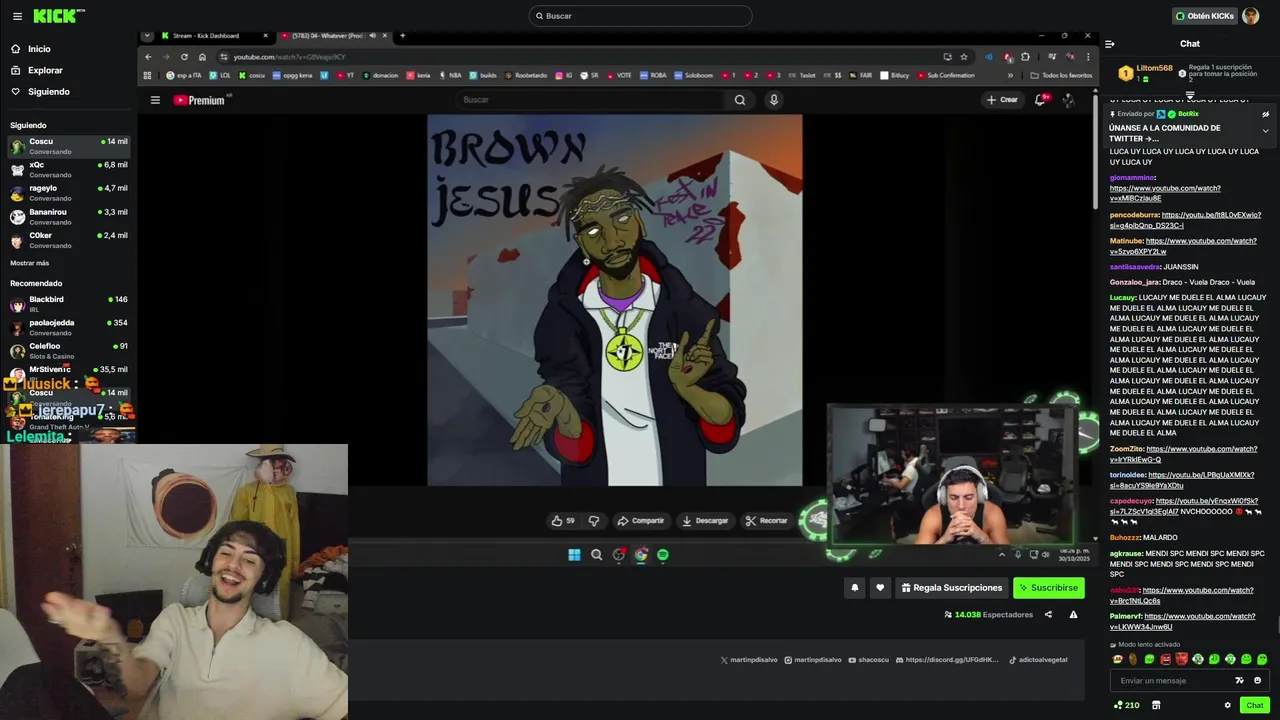Click the Lucauy chat username
Image resolution: width=1280 pixels, height=720 pixels.
tap(1122, 298)
